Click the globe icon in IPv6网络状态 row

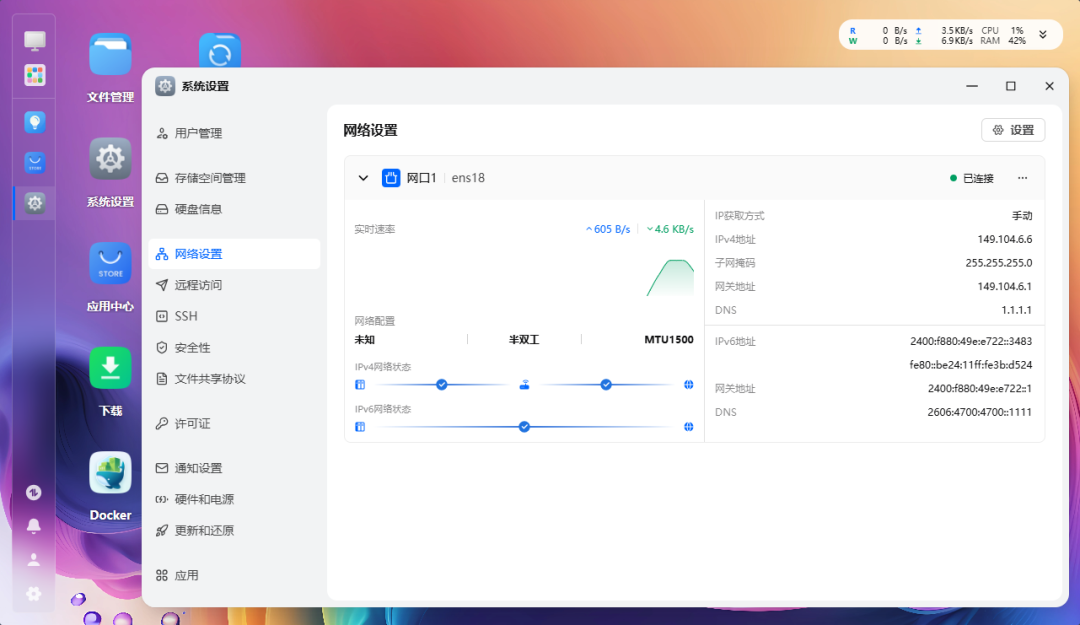click(689, 427)
